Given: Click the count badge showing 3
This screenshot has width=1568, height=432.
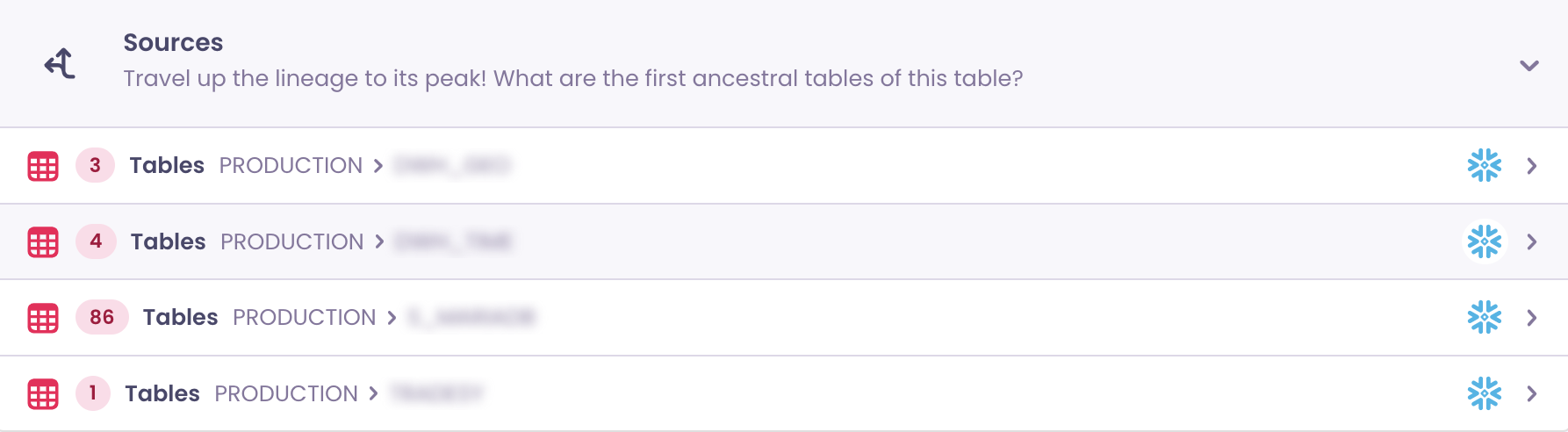Looking at the screenshot, I should coord(95,165).
